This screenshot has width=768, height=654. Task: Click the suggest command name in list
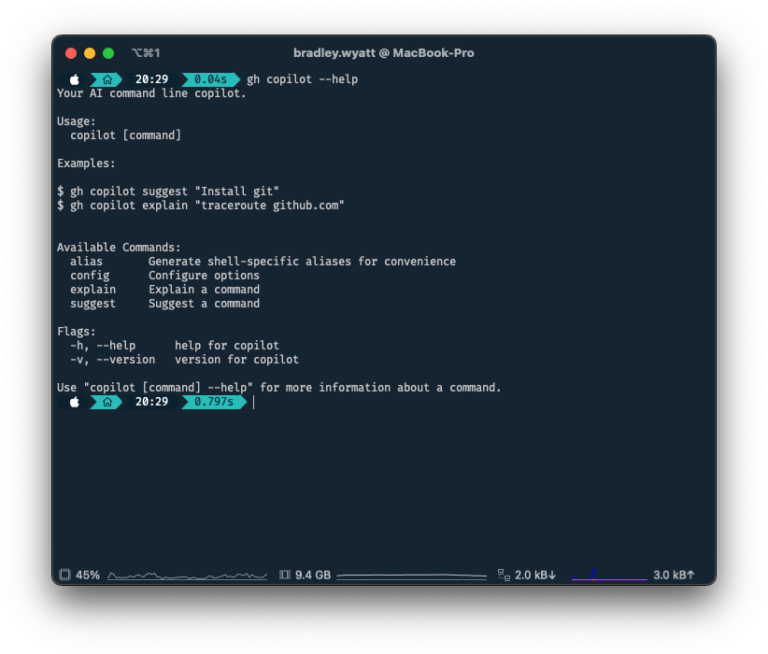(93, 304)
